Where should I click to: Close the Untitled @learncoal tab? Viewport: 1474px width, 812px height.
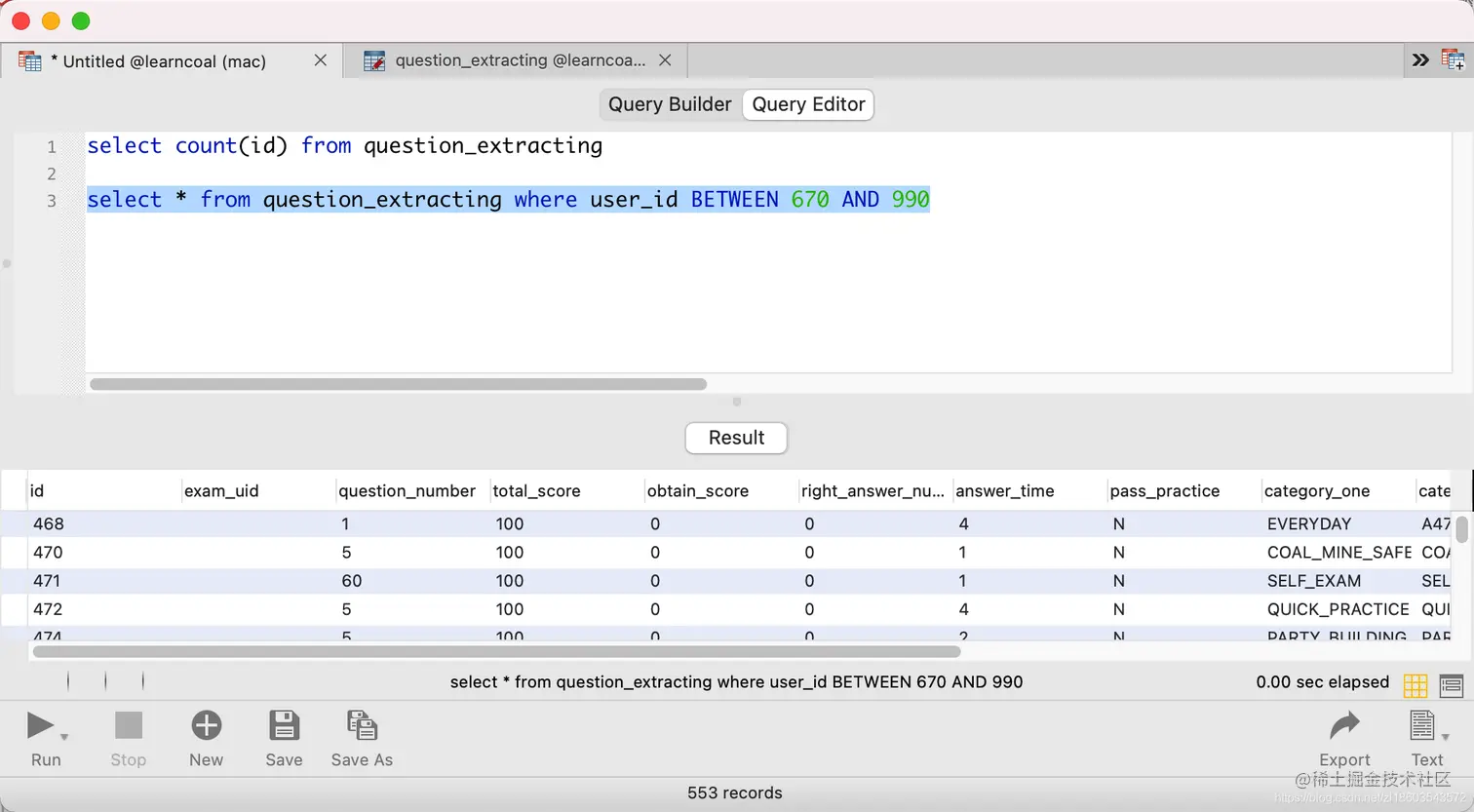(x=320, y=60)
